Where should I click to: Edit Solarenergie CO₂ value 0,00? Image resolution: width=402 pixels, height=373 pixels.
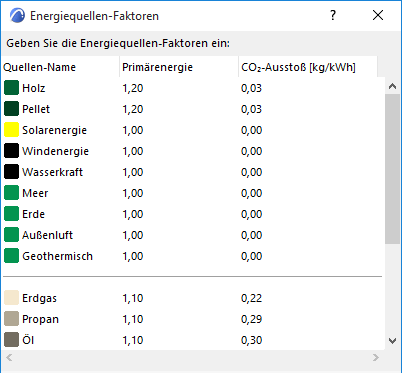(251, 130)
